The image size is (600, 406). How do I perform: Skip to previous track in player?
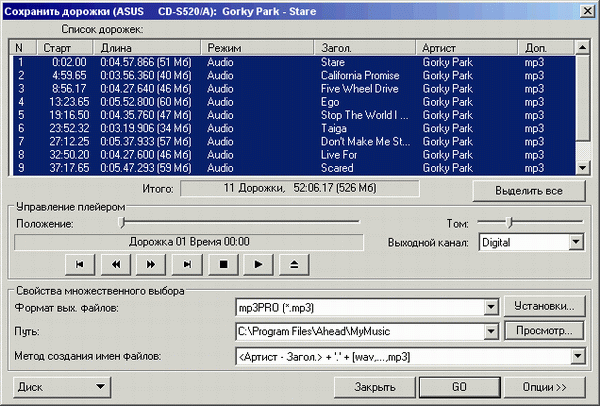coord(80,264)
